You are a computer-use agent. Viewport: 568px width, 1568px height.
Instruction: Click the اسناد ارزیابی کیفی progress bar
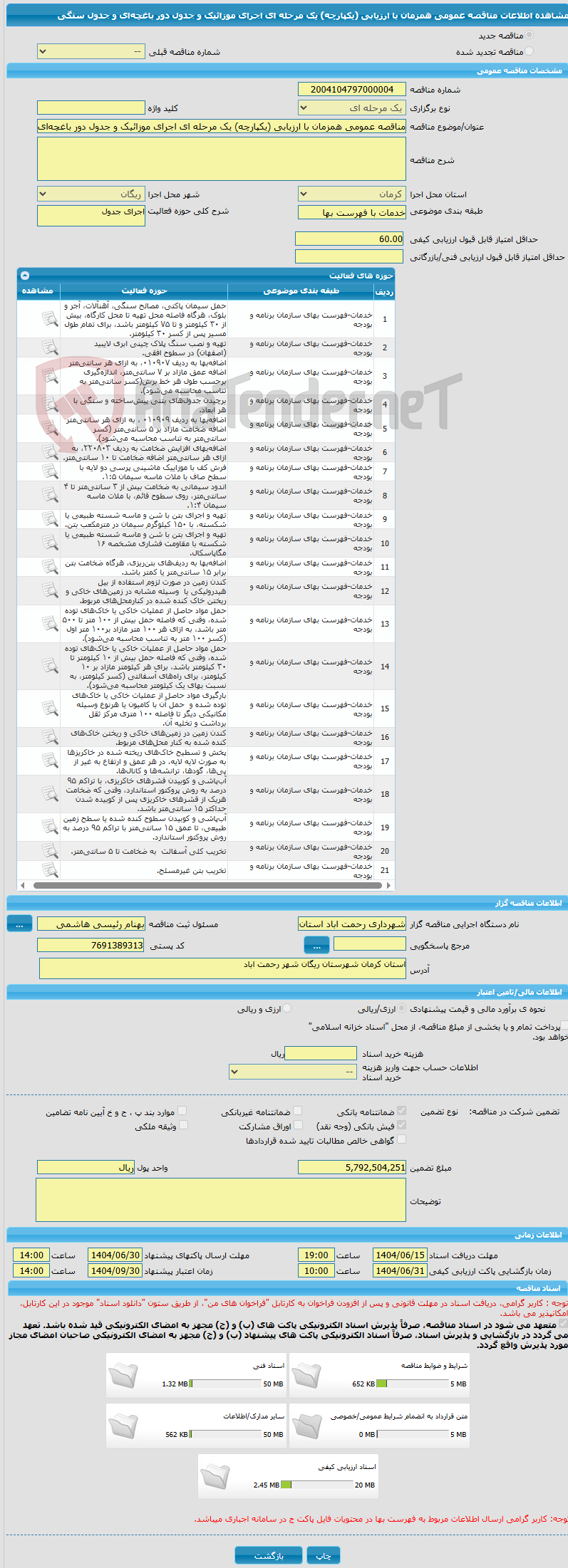click(316, 1485)
